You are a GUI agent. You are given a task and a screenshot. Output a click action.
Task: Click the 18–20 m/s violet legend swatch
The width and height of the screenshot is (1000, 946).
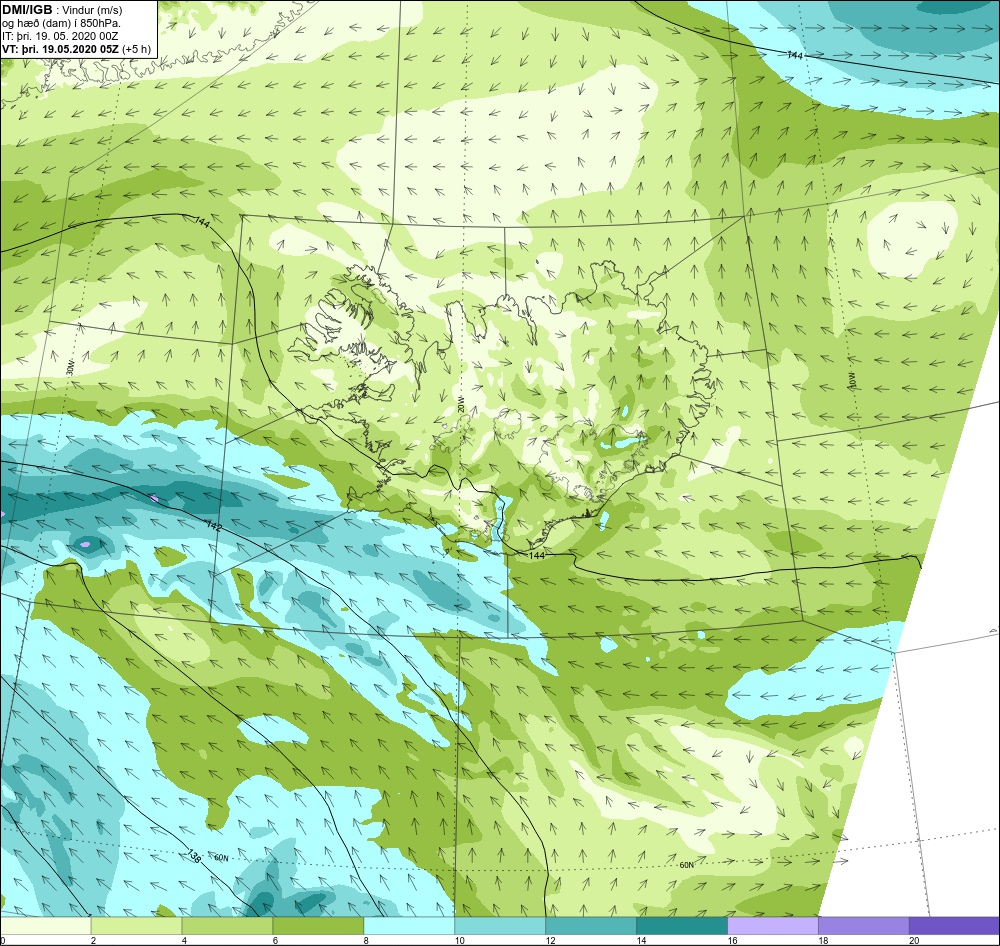coord(864,925)
